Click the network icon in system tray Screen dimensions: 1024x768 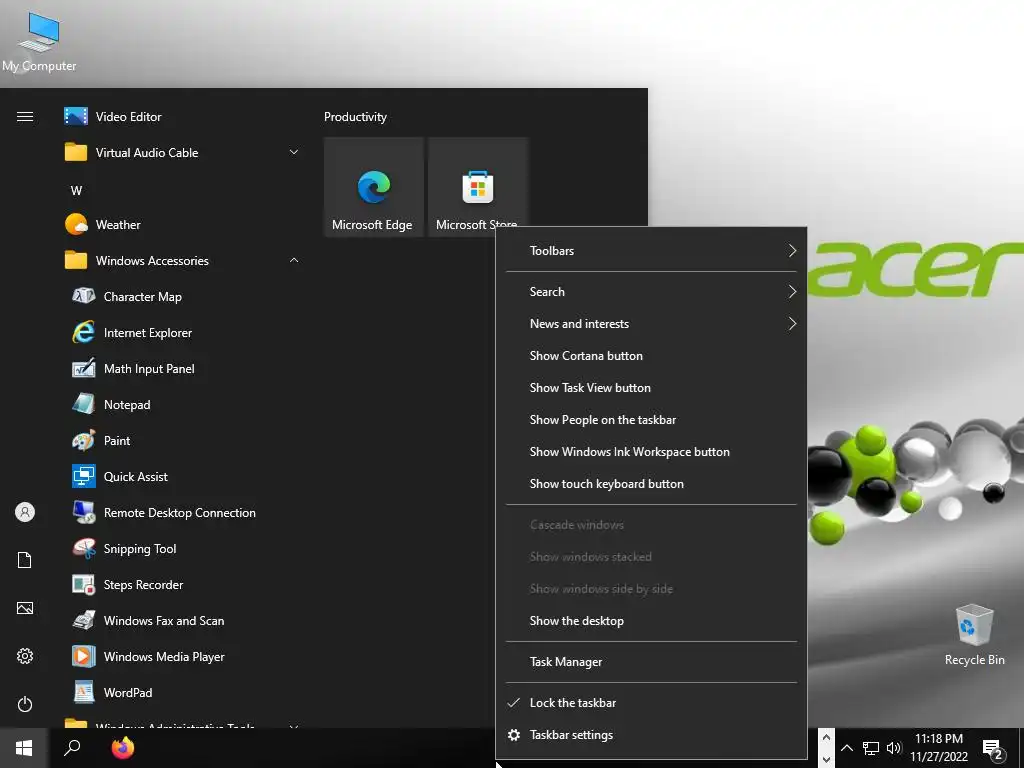tap(871, 748)
